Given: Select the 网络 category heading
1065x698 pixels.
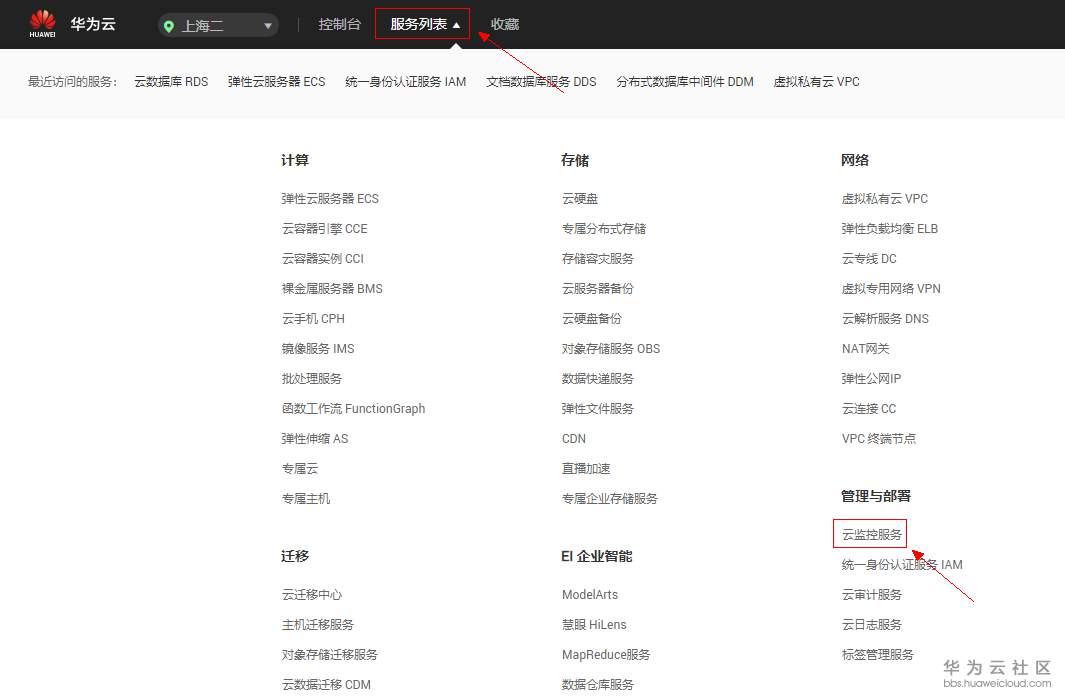Looking at the screenshot, I should click(x=854, y=160).
